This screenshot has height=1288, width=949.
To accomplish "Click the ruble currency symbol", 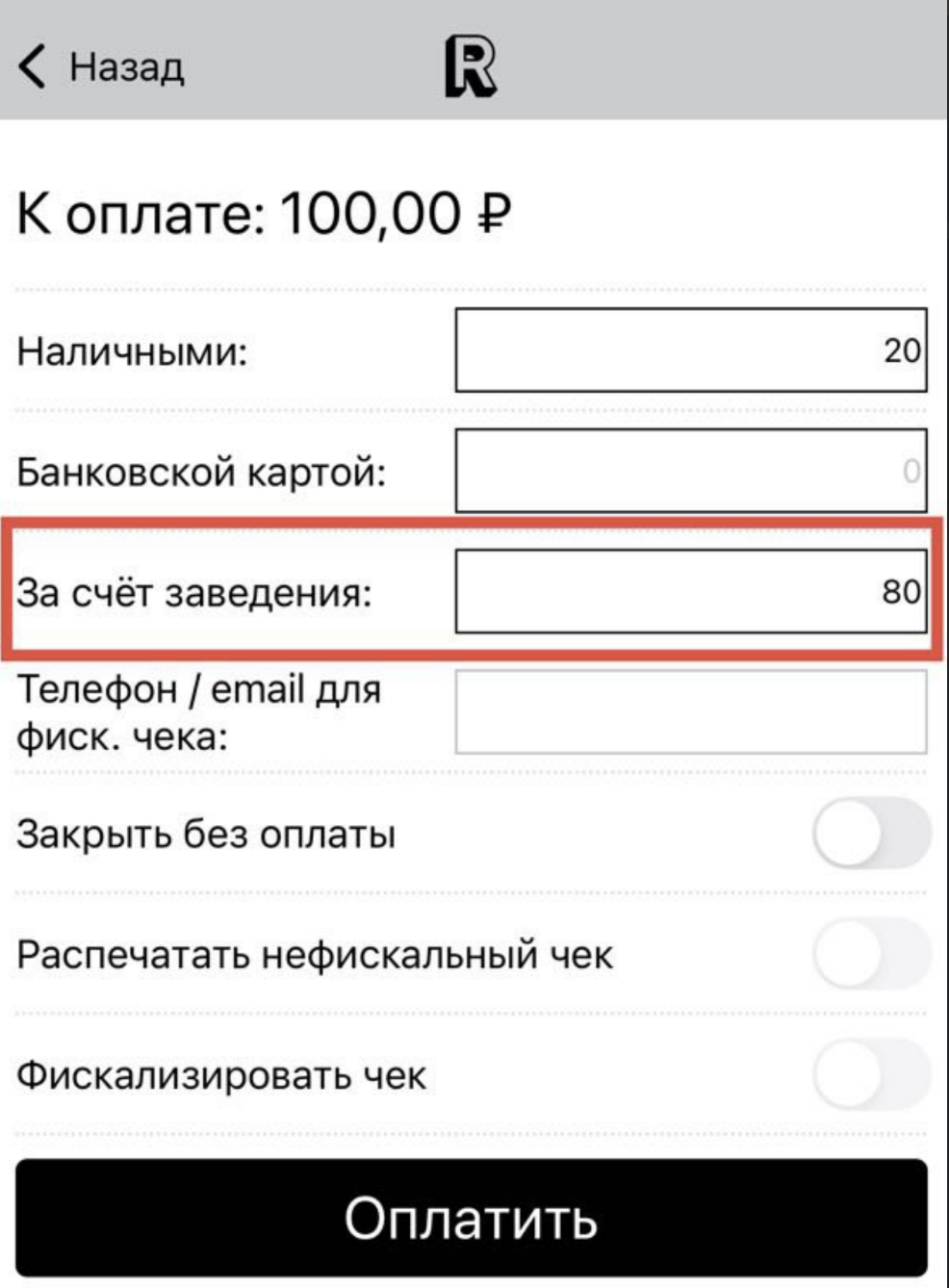I will (x=493, y=213).
